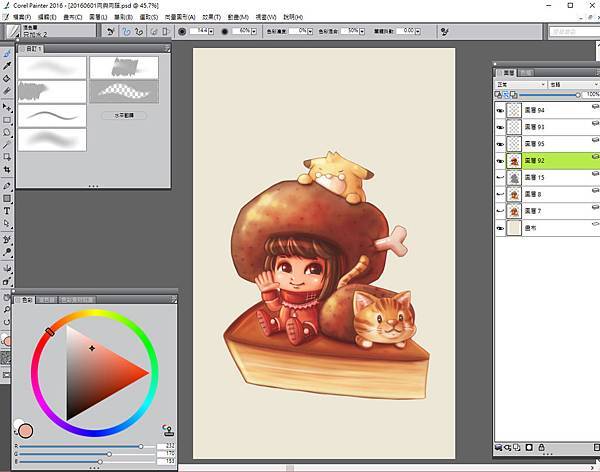The height and width of the screenshot is (472, 600).
Task: Select the wavy line brush thumbnail
Action: (x=52, y=116)
